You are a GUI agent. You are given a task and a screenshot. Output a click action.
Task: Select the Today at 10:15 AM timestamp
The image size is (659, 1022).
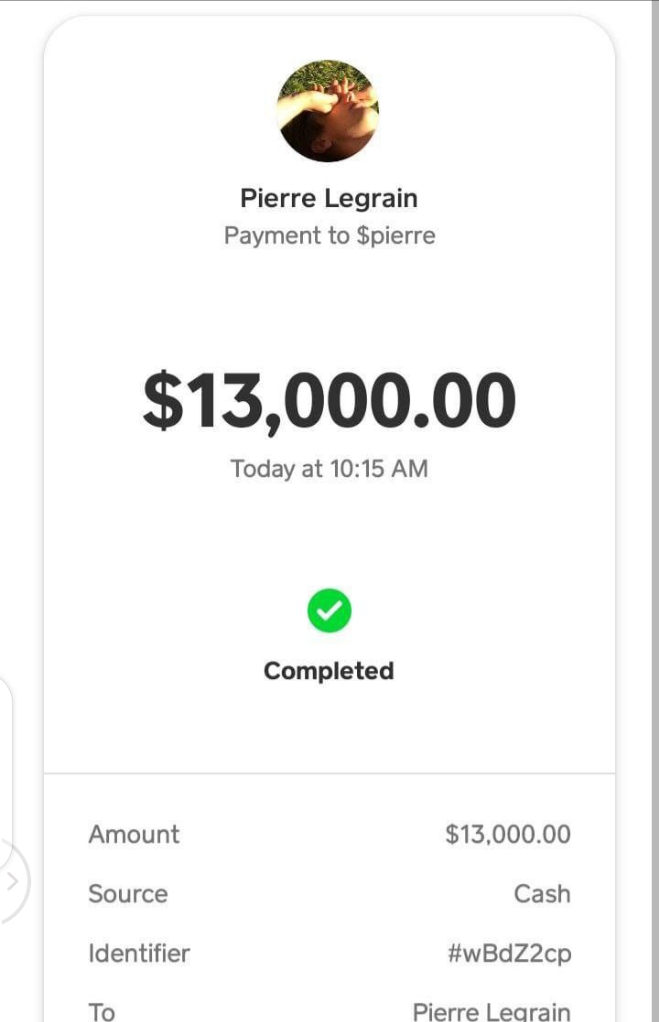tap(329, 469)
